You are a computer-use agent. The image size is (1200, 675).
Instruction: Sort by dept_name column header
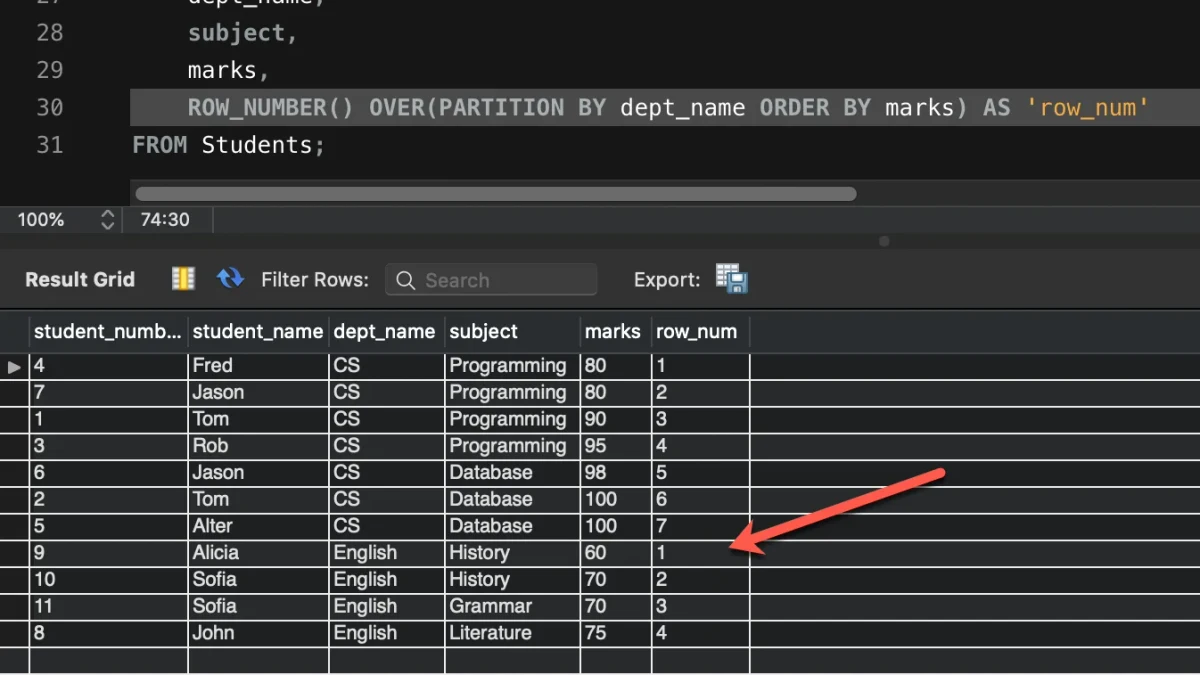point(385,331)
